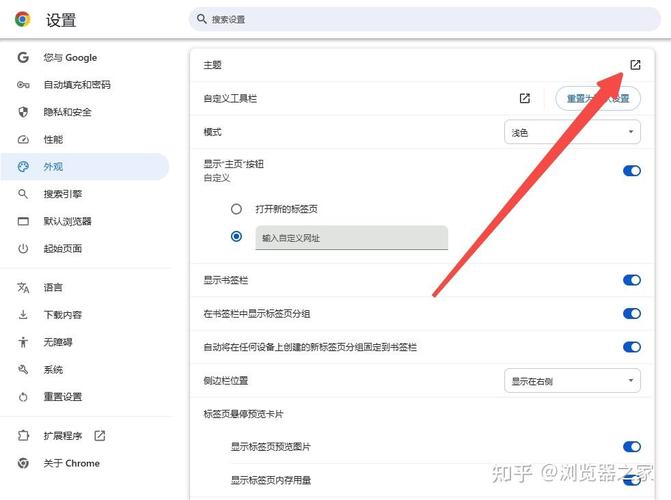Click the key icon for autofill and passwords
The height and width of the screenshot is (500, 671).
(x=23, y=85)
